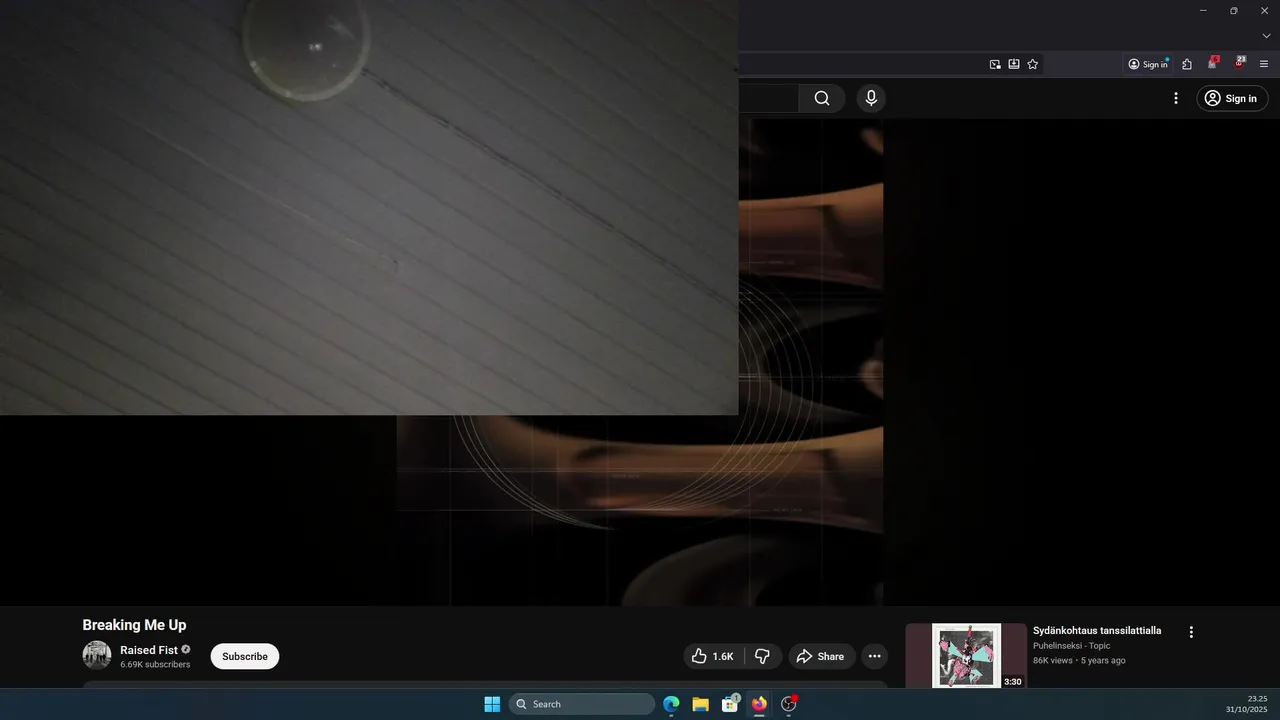1280x720 pixels.
Task: Open Firefox account Sign in toolbar button
Action: click(1148, 64)
